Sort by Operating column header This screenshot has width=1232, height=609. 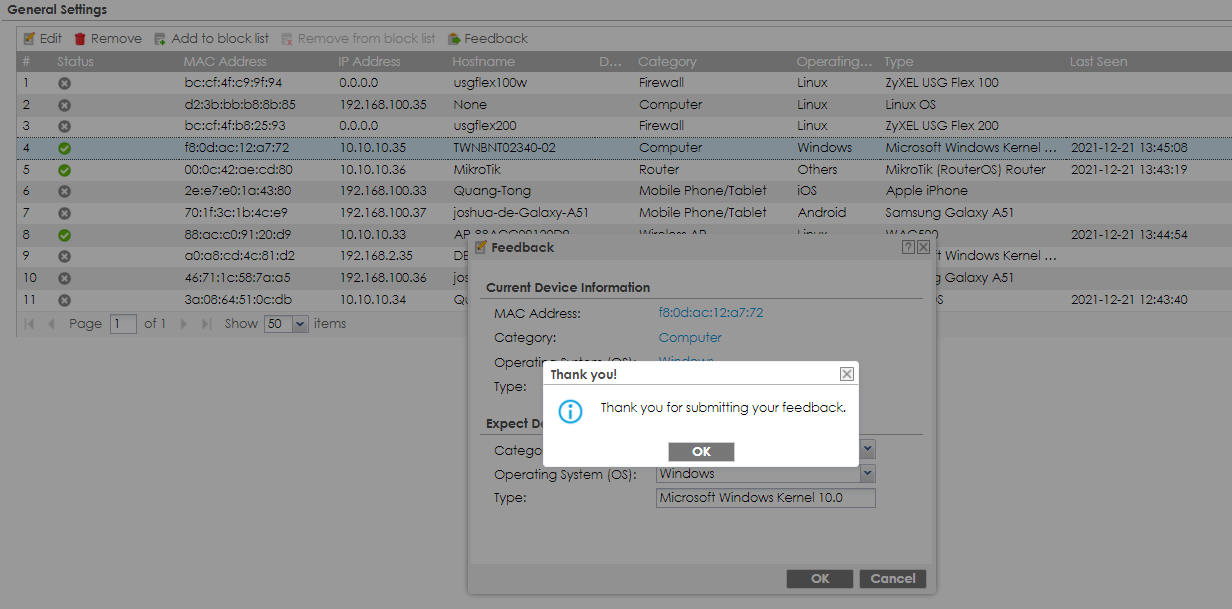tap(834, 62)
